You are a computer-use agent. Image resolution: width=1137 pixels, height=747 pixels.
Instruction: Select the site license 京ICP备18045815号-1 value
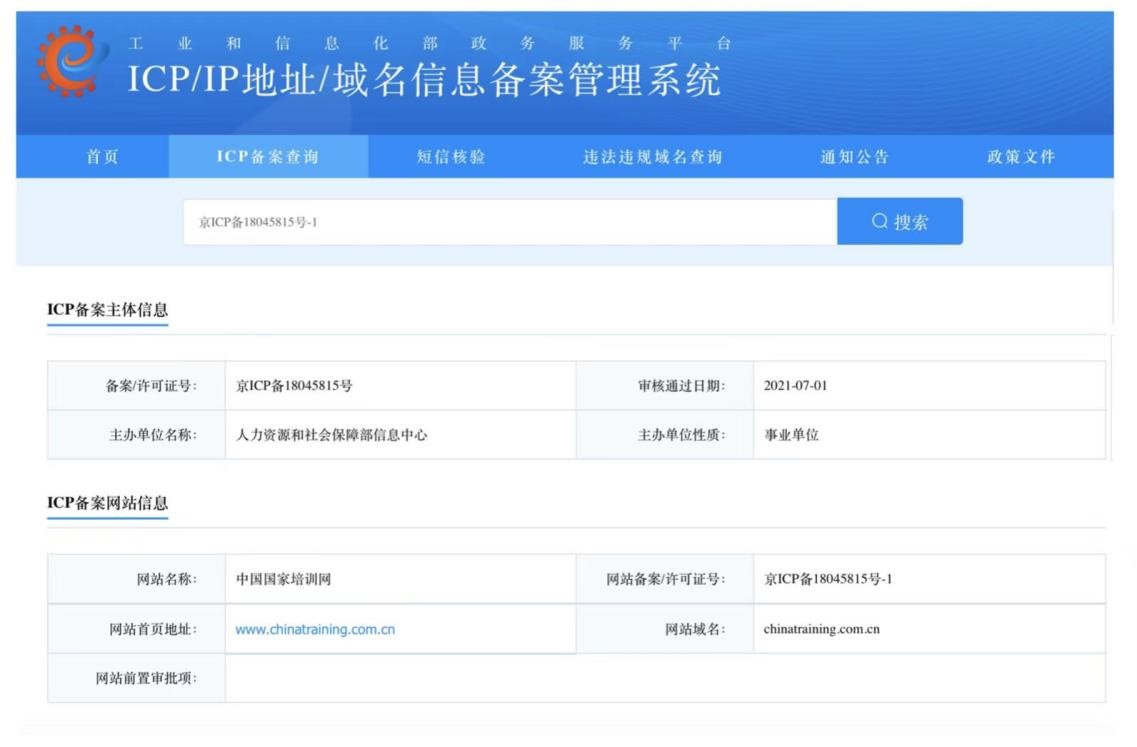pos(828,579)
